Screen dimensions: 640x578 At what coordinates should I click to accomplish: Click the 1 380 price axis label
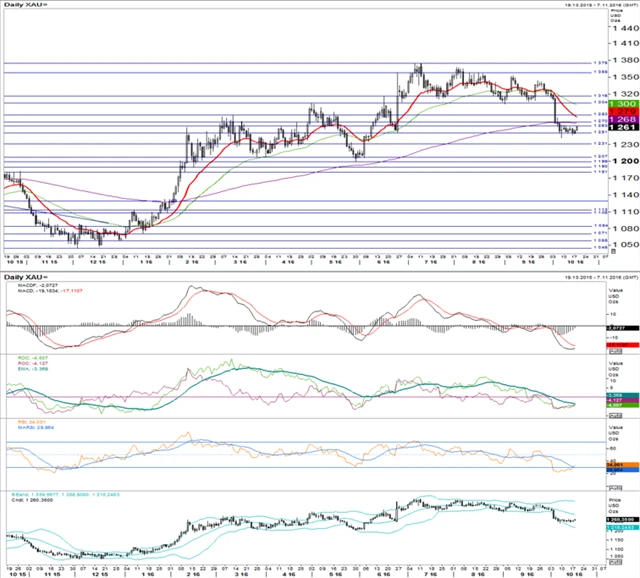pos(622,60)
